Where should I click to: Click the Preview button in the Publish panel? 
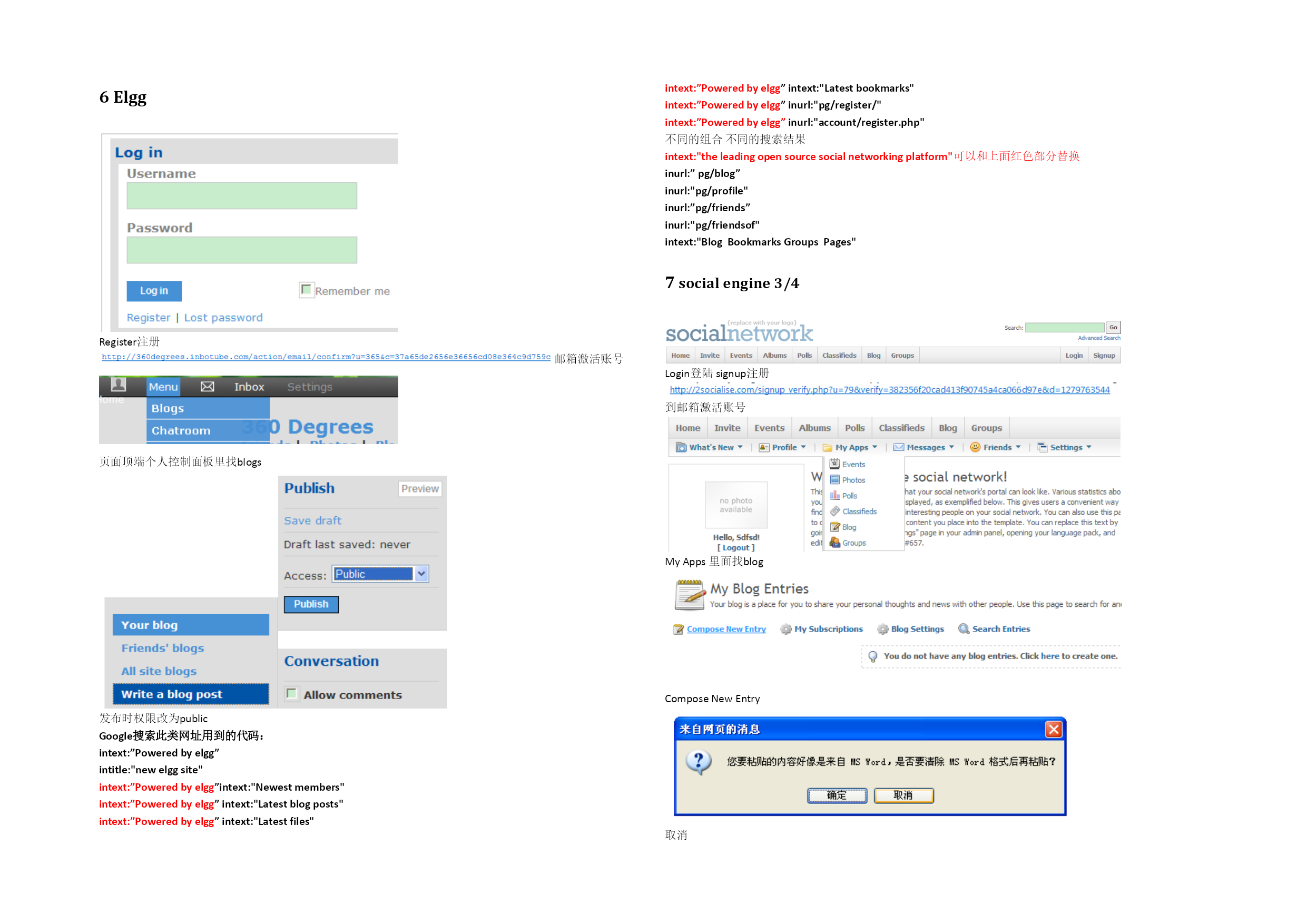pos(420,488)
